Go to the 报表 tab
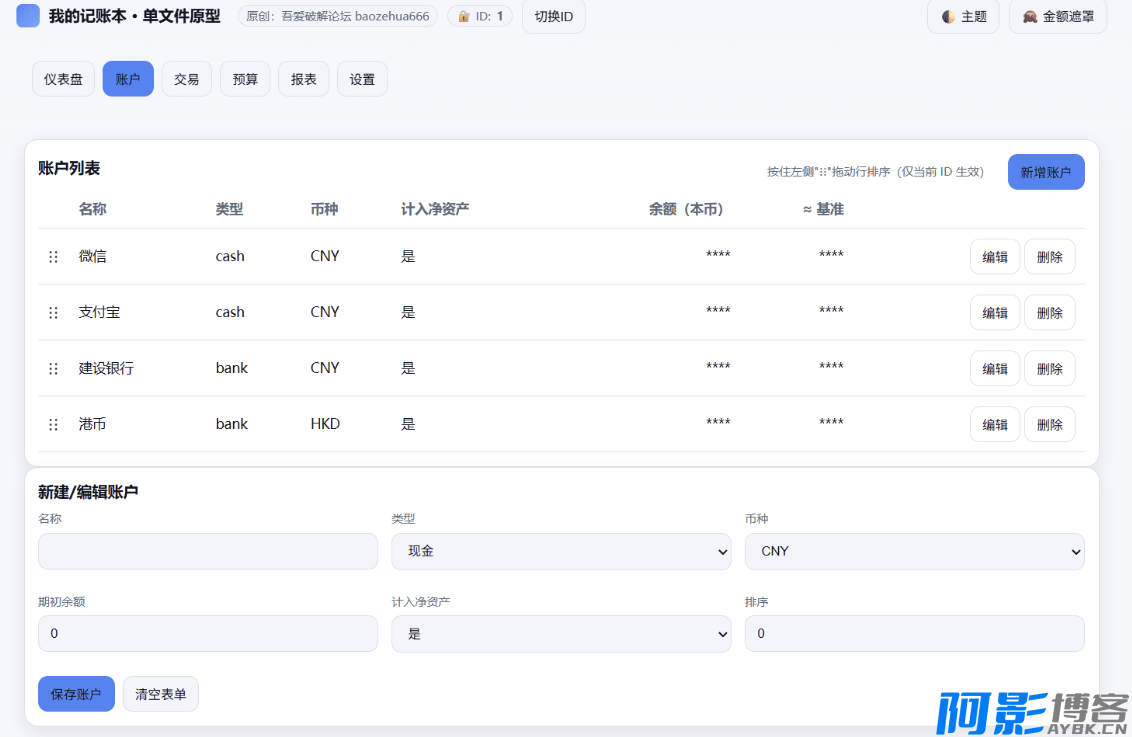 303,79
